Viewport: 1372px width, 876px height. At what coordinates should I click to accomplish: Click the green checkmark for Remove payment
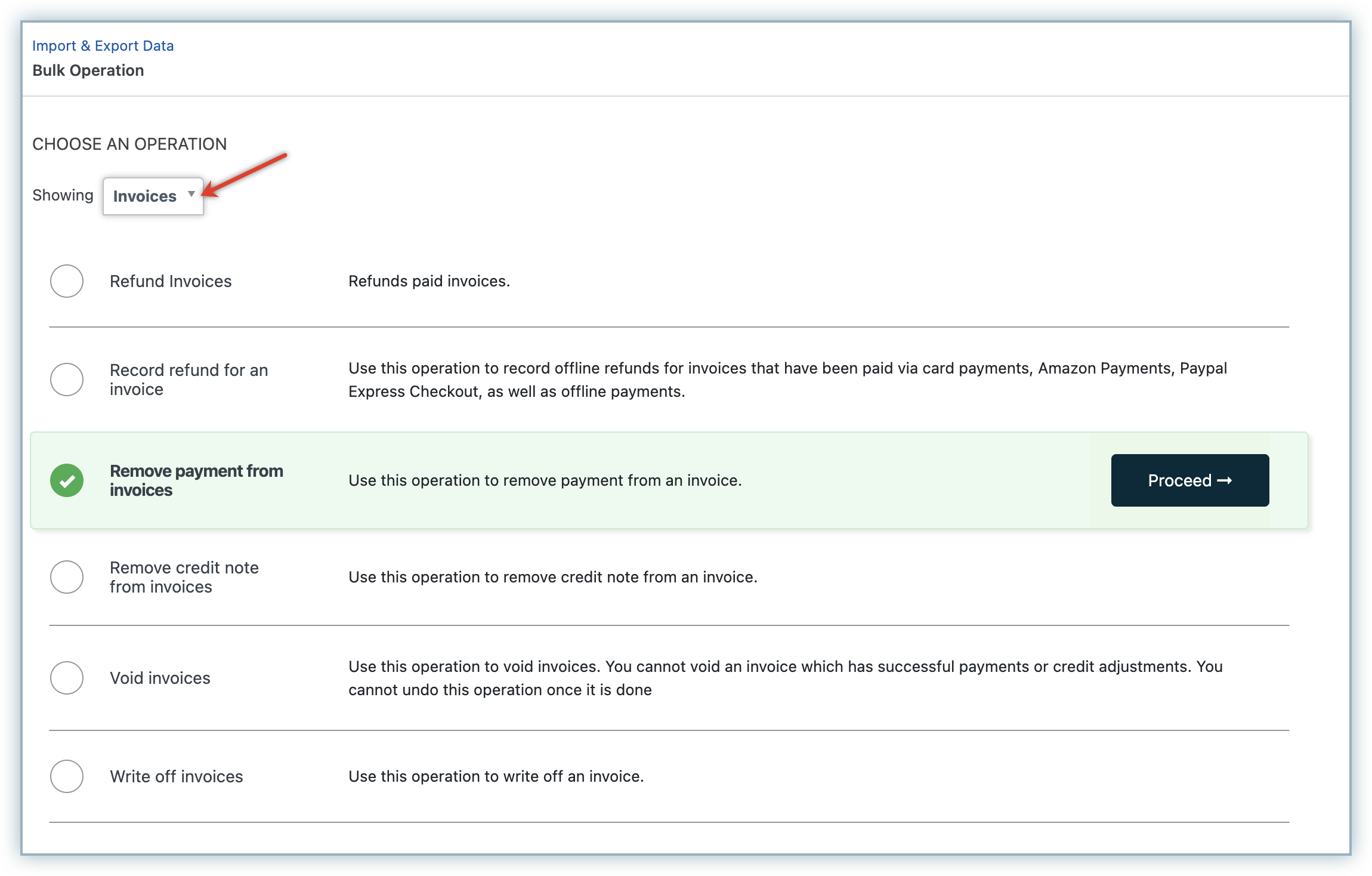[67, 480]
